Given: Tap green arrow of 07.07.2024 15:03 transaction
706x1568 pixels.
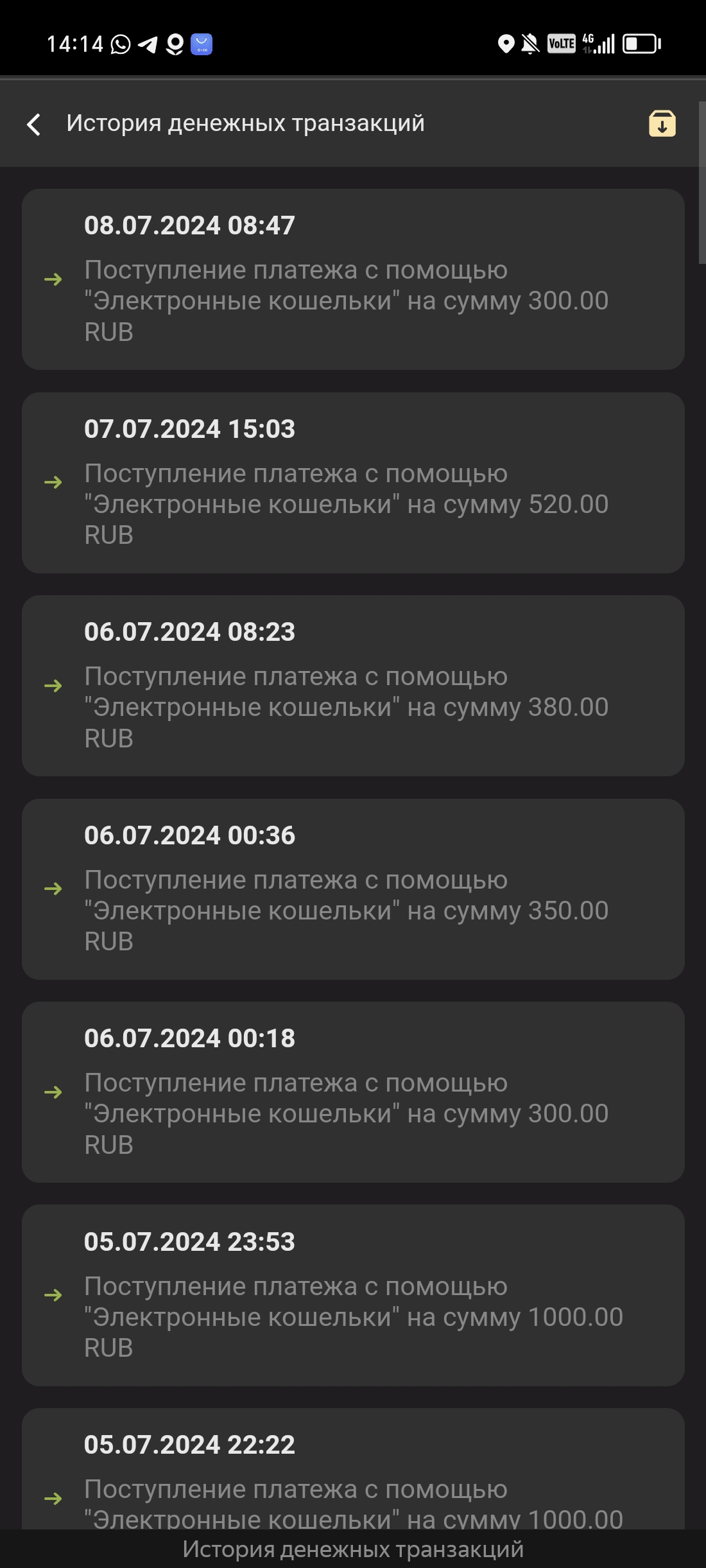Looking at the screenshot, I should (53, 482).
